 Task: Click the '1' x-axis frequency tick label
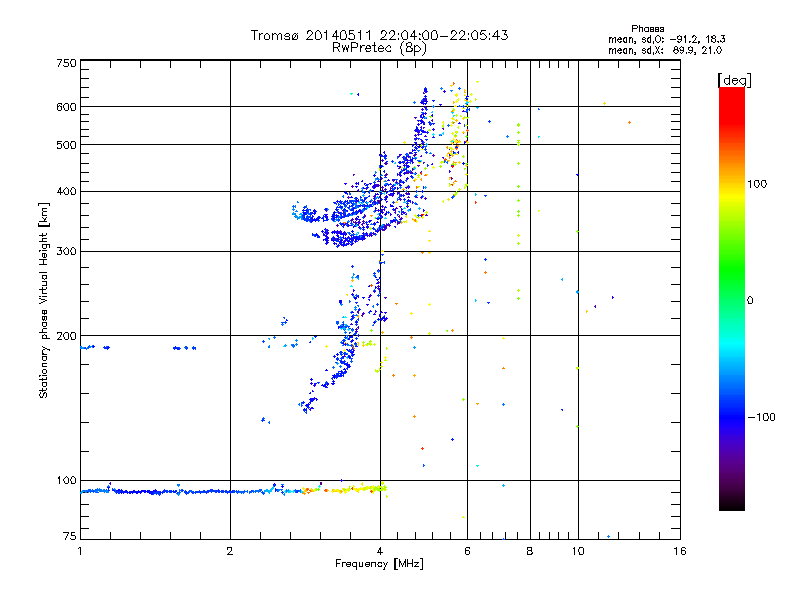(80, 551)
